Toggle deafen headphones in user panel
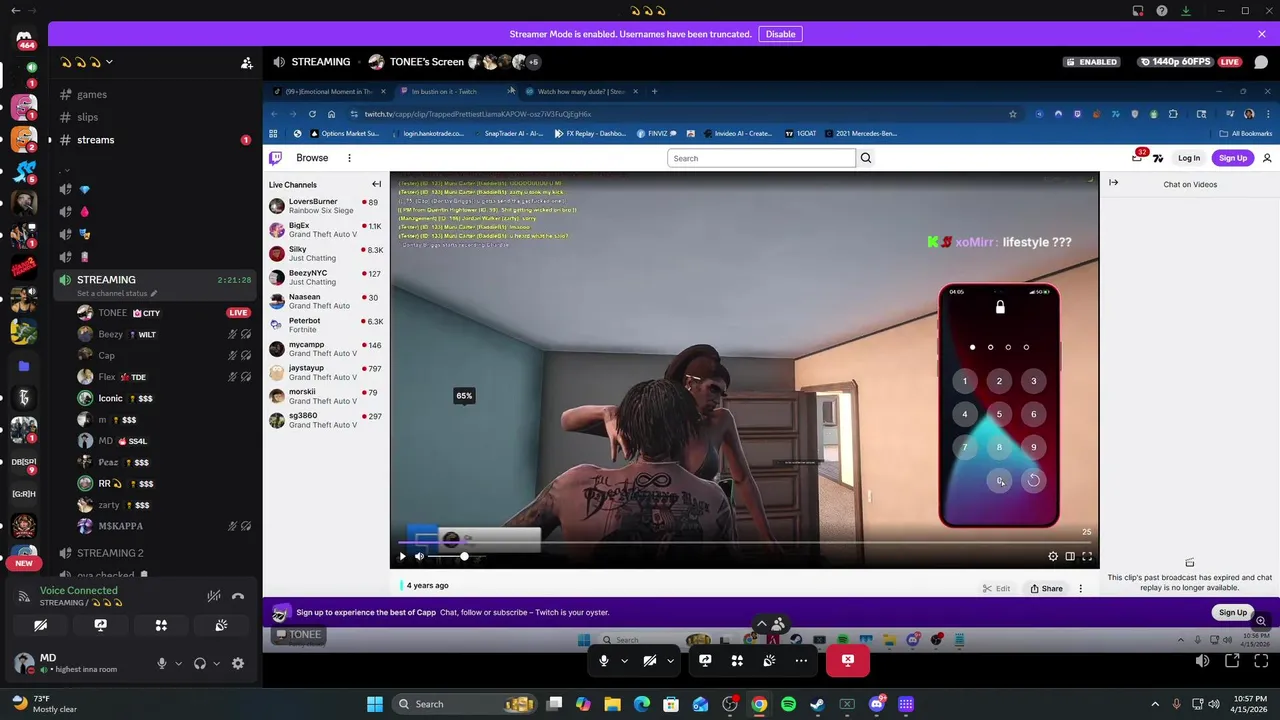 coord(200,663)
